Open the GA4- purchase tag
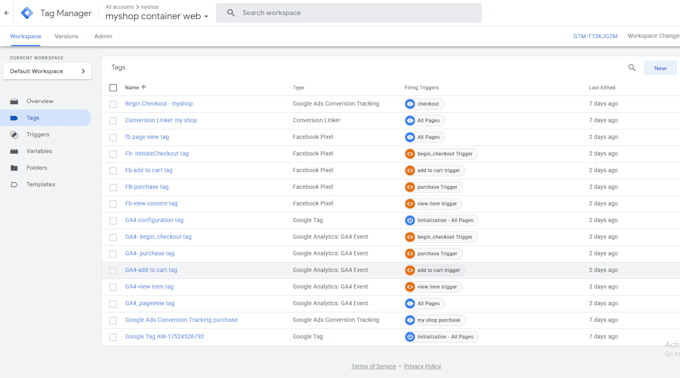Screen dimensions: 680x378 click(150, 253)
